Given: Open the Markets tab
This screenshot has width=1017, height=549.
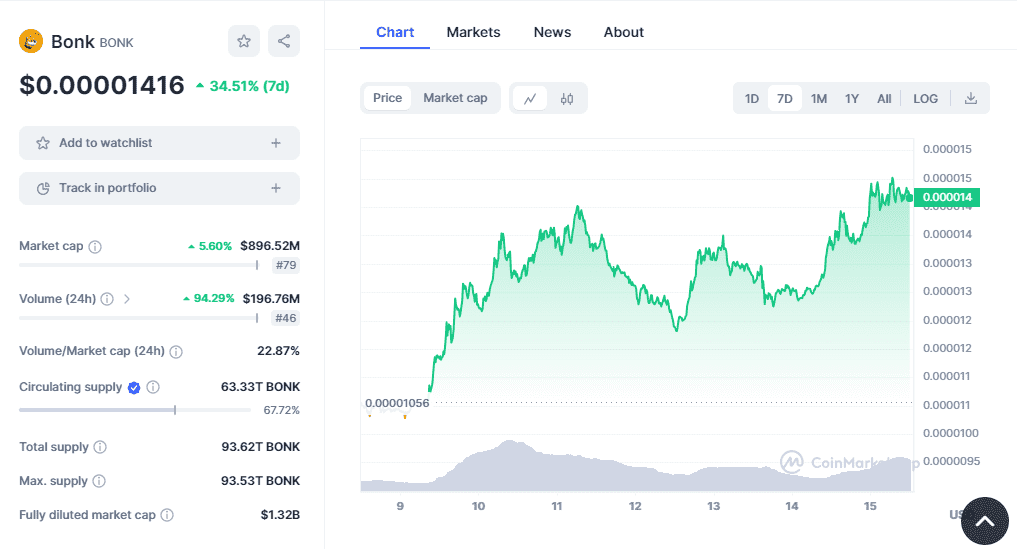Looking at the screenshot, I should pos(473,32).
